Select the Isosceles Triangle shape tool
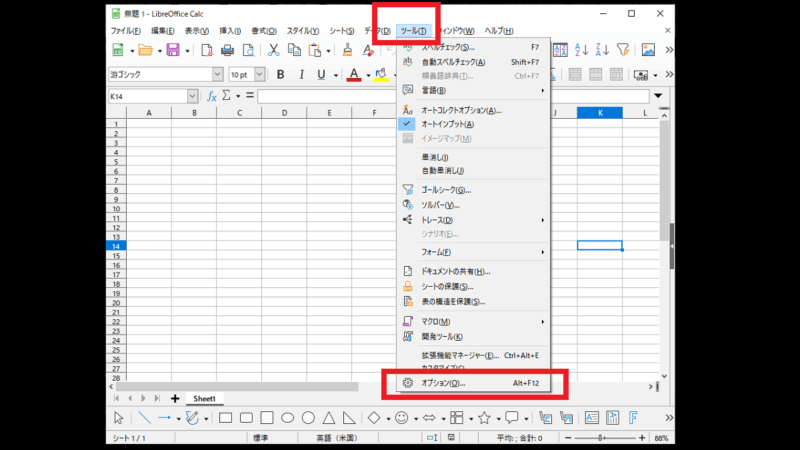Viewport: 800px width, 450px height. pyautogui.click(x=329, y=418)
